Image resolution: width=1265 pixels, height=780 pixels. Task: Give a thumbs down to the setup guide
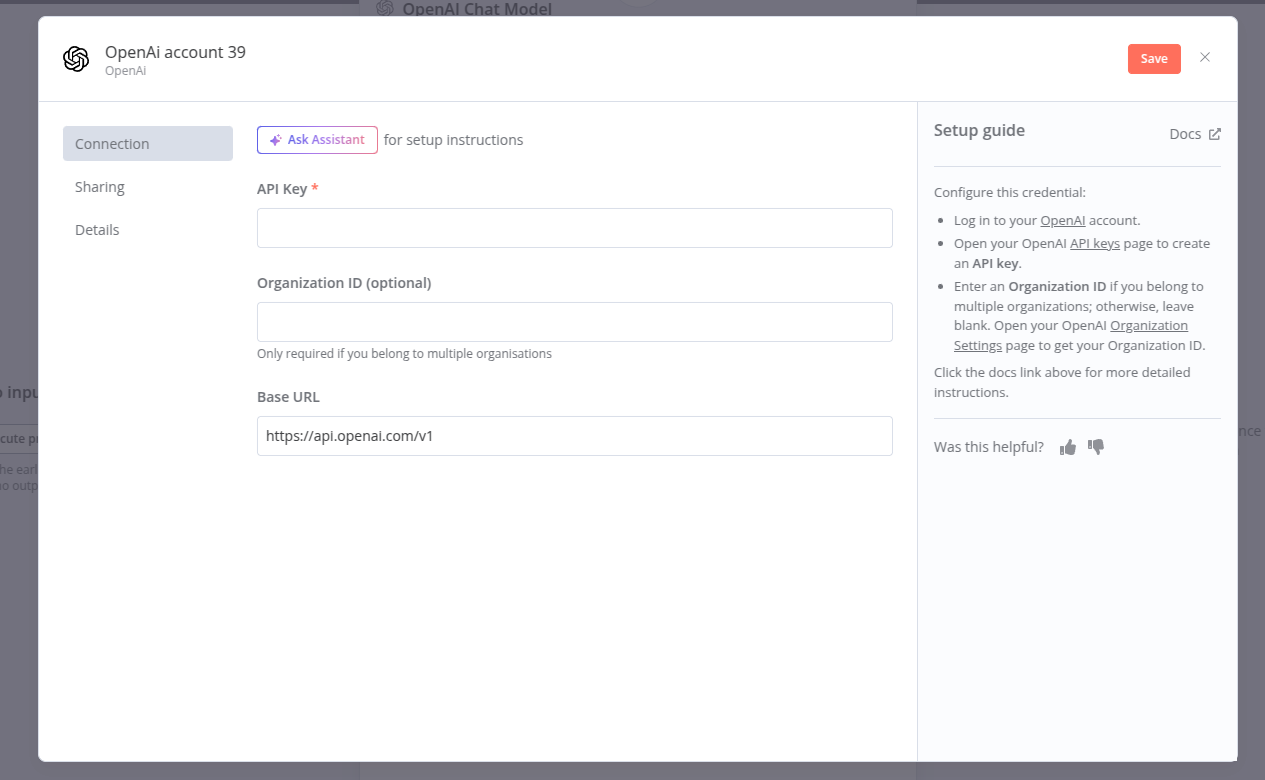pyautogui.click(x=1096, y=447)
